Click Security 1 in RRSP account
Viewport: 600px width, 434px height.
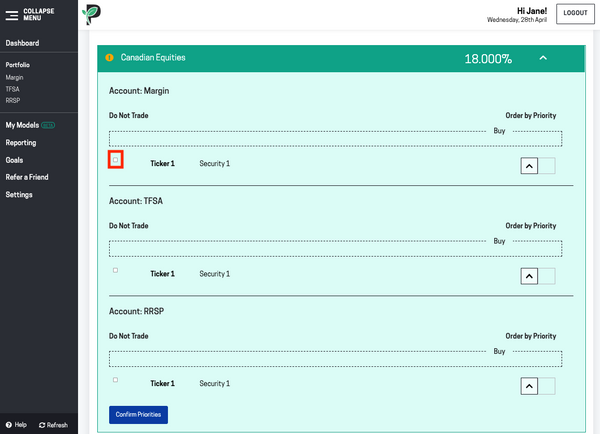pos(215,383)
